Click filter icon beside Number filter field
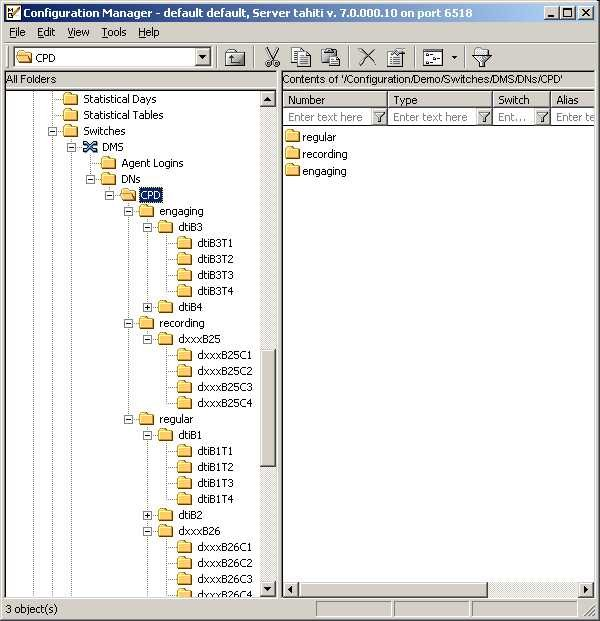Image resolution: width=600 pixels, height=621 pixels. 379,117
